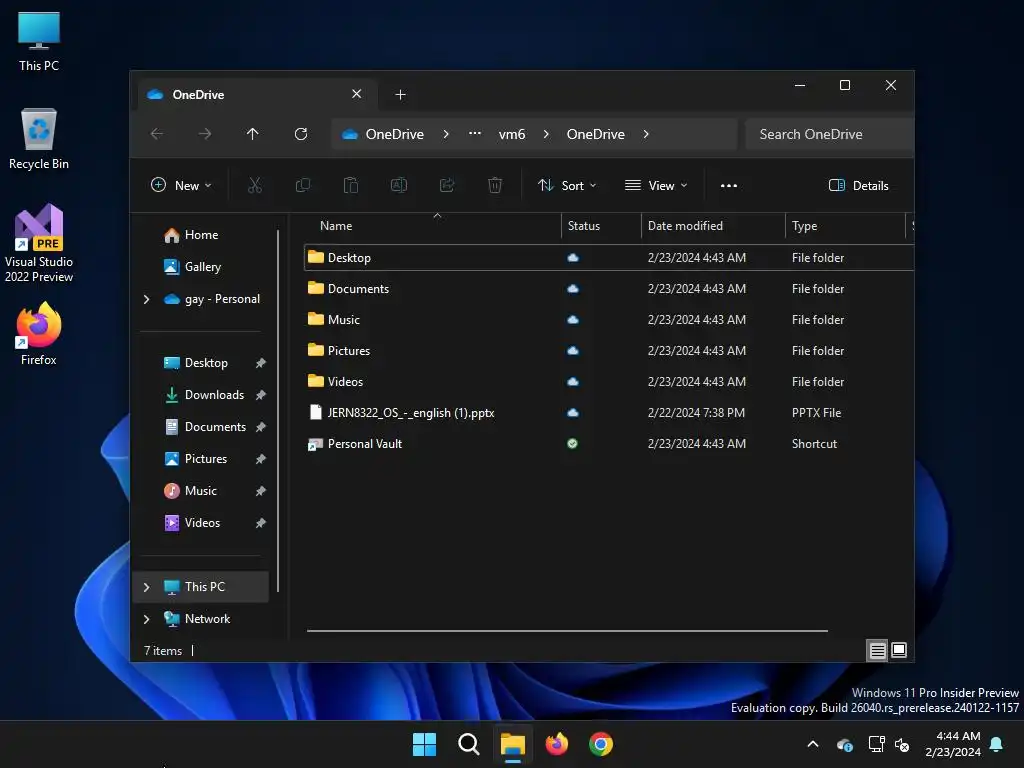
Task: Open pinned Documents in sidebar
Action: click(x=216, y=427)
